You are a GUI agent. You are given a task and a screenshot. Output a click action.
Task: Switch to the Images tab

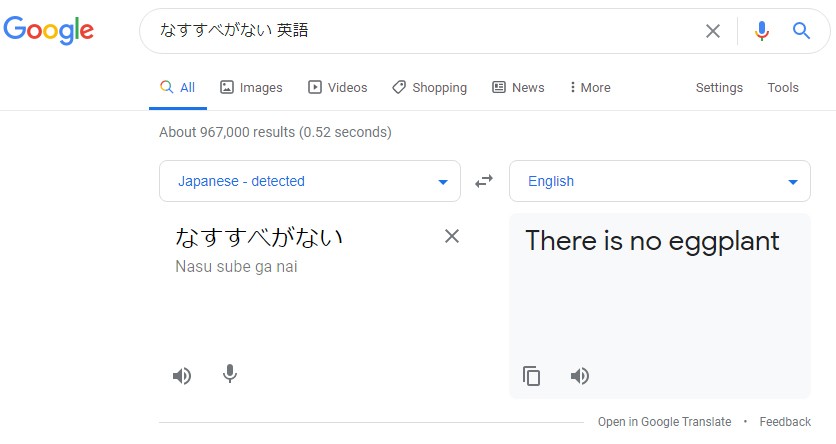coord(251,88)
